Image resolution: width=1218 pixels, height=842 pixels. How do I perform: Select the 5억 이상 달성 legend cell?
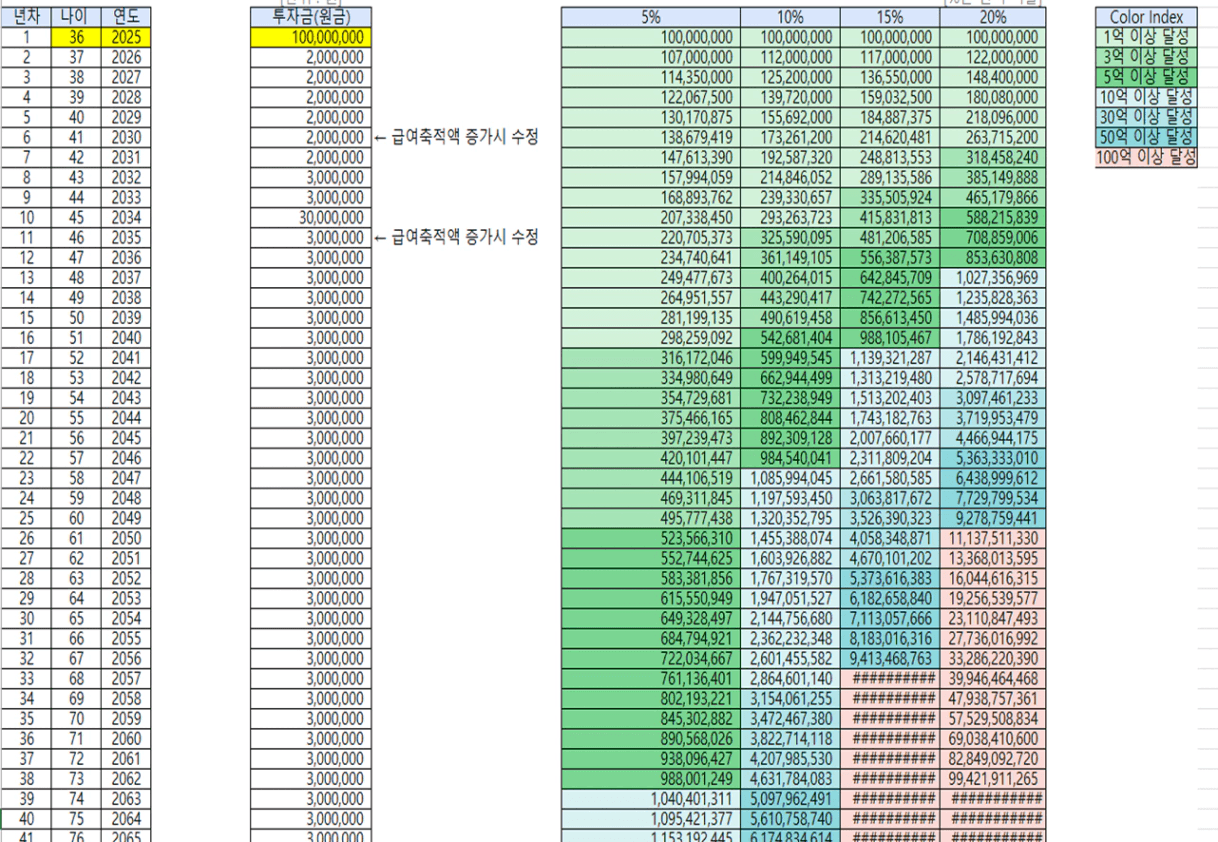(1146, 77)
